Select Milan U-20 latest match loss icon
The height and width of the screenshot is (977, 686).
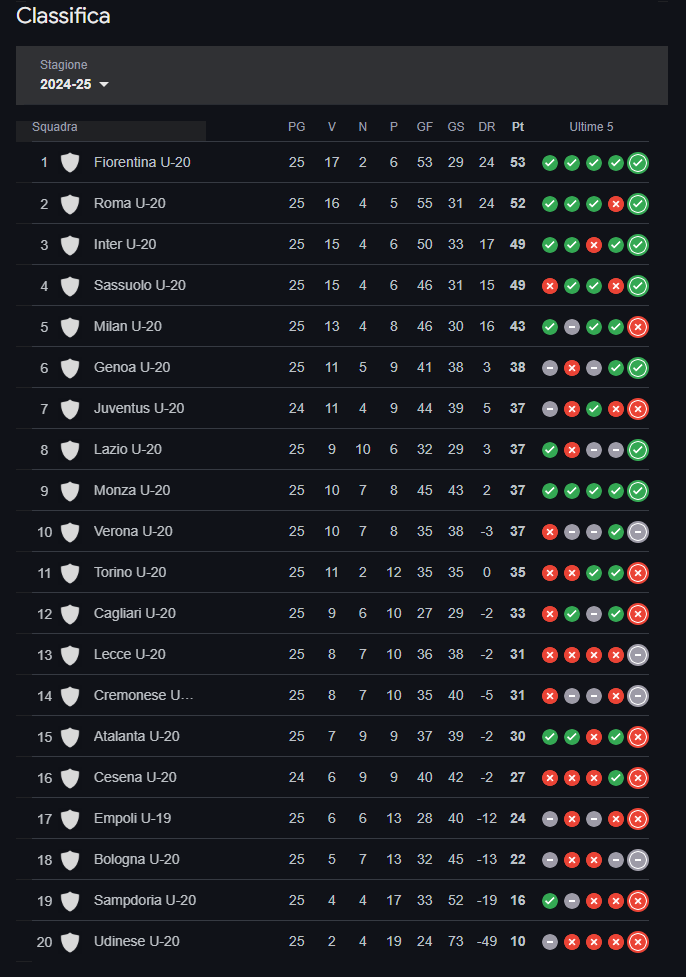[x=638, y=327]
